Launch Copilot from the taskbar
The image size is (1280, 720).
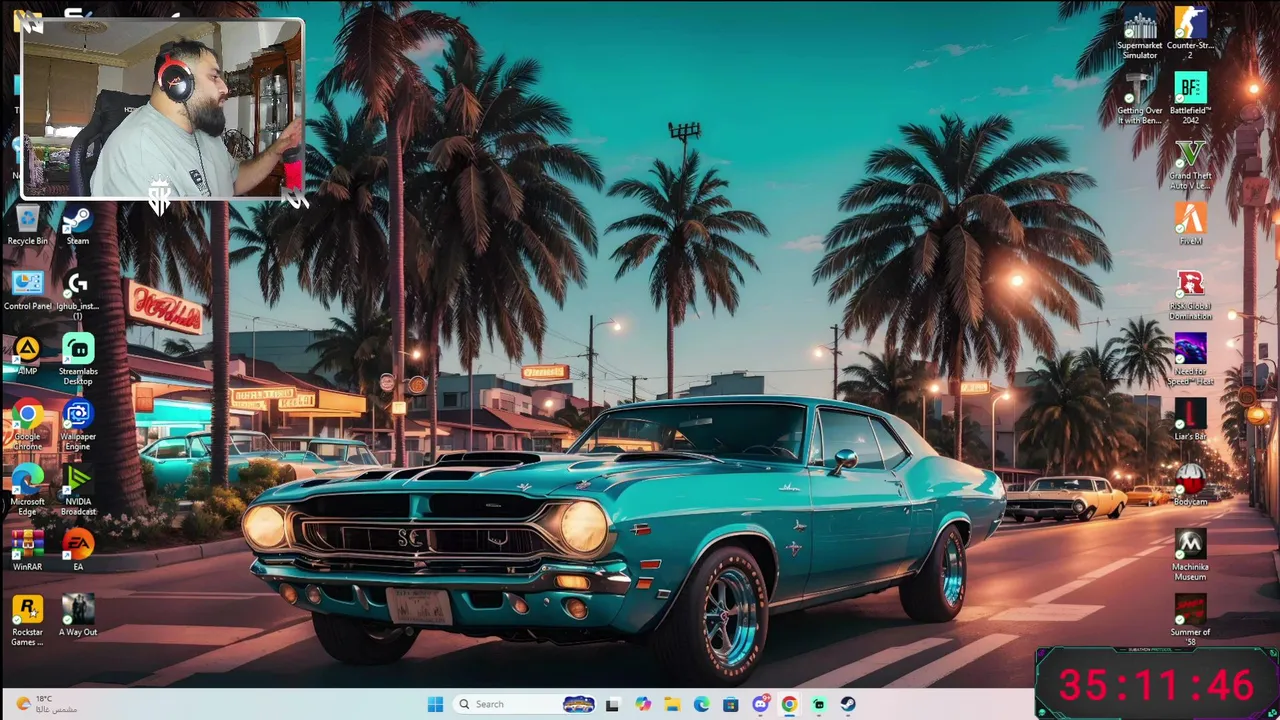pos(643,704)
